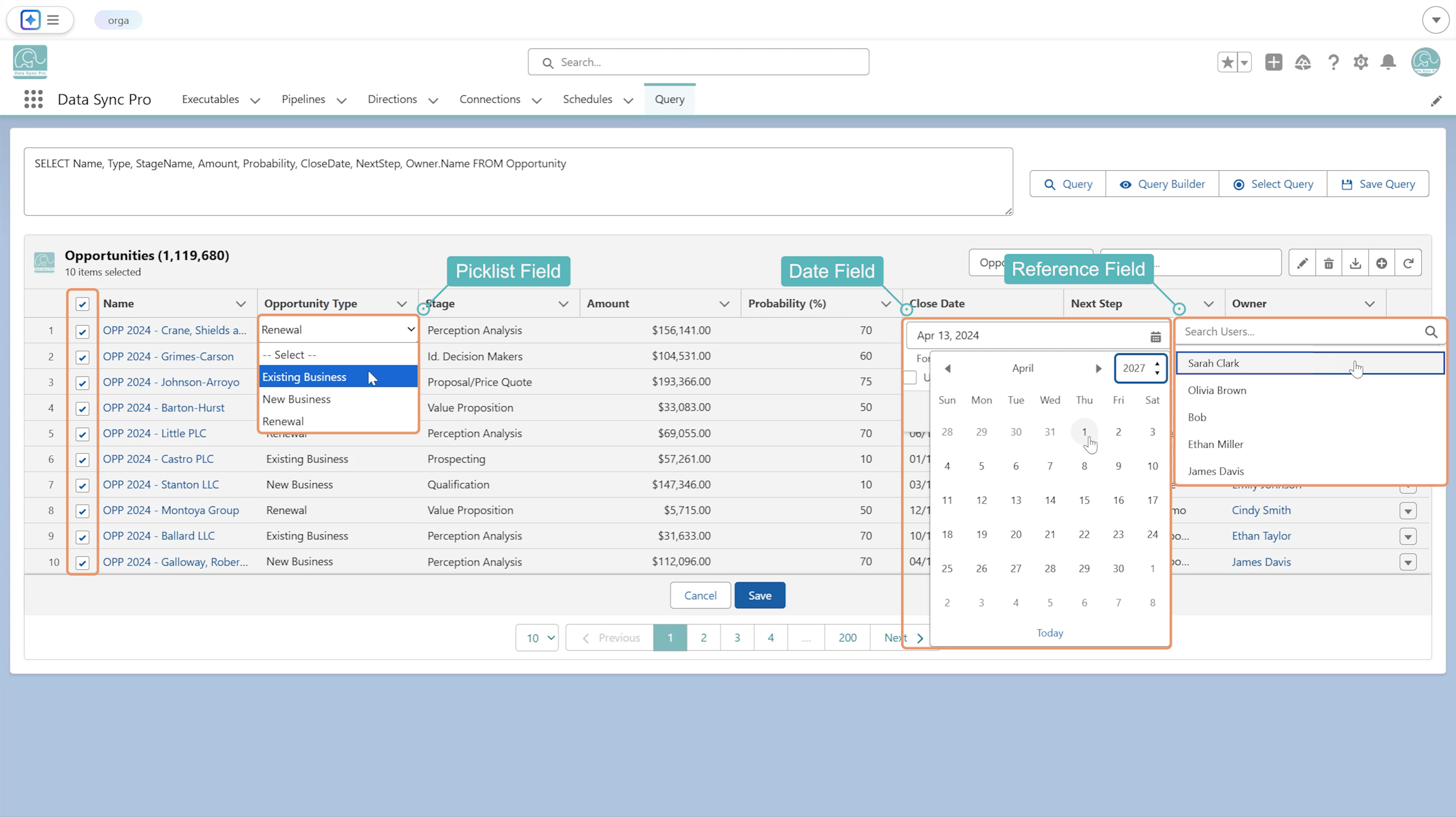The height and width of the screenshot is (817, 1456).
Task: Uncheck the Johnson-Arroyo row checkbox
Action: (83, 383)
